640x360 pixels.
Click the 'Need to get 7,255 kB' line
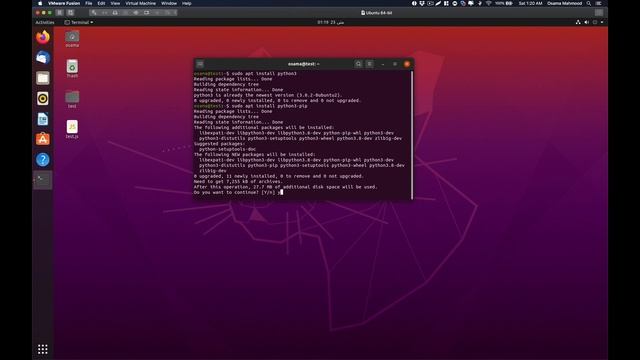coord(238,182)
